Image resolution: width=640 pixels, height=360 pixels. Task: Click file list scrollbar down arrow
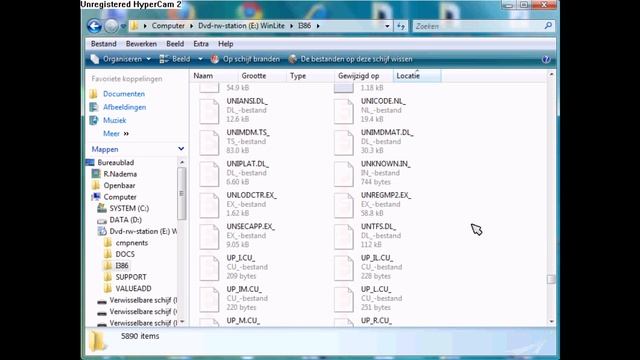(551, 322)
